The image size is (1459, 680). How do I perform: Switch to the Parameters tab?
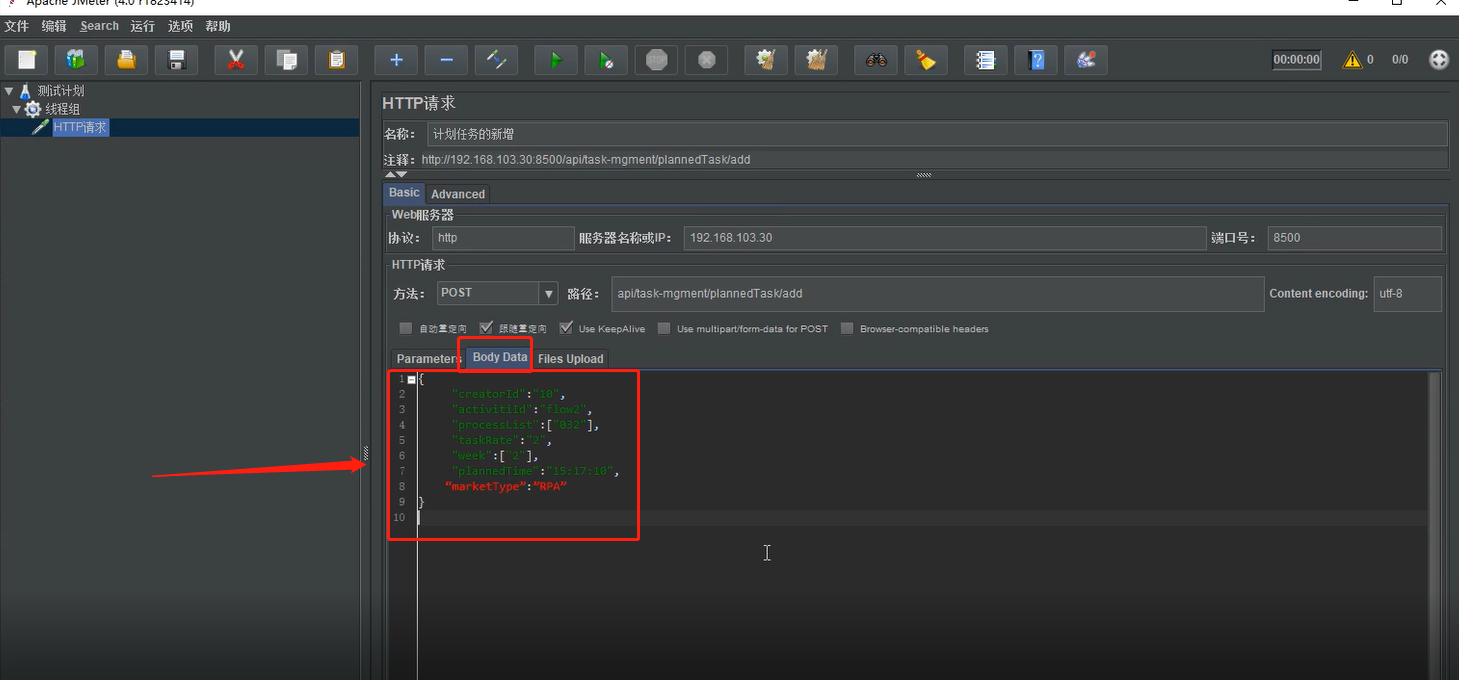point(428,359)
